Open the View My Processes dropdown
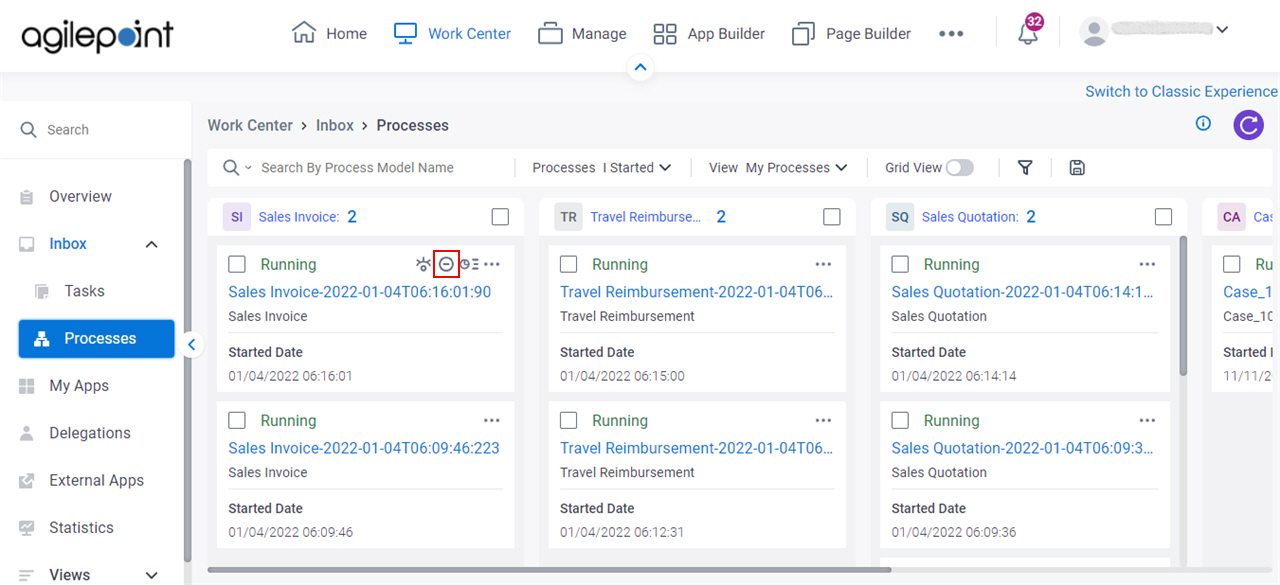The image size is (1280, 585). tap(778, 167)
